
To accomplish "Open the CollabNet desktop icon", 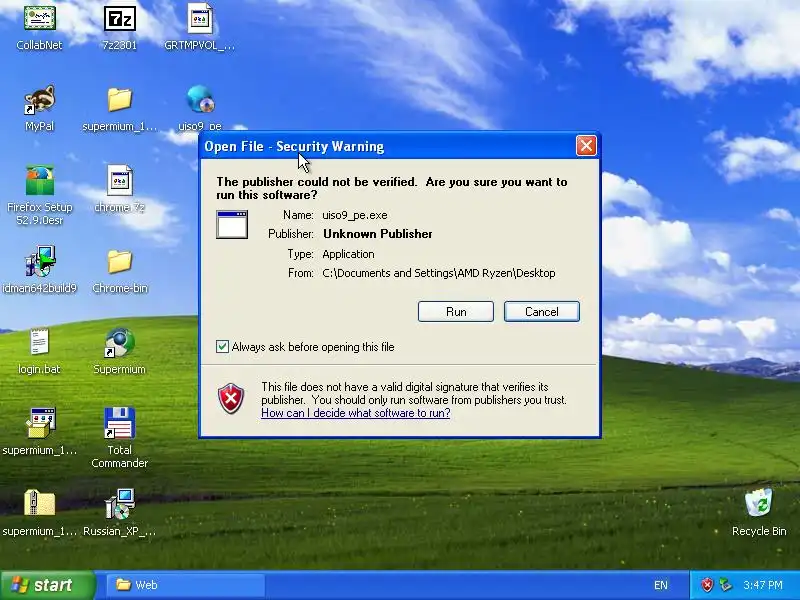I will click(39, 19).
